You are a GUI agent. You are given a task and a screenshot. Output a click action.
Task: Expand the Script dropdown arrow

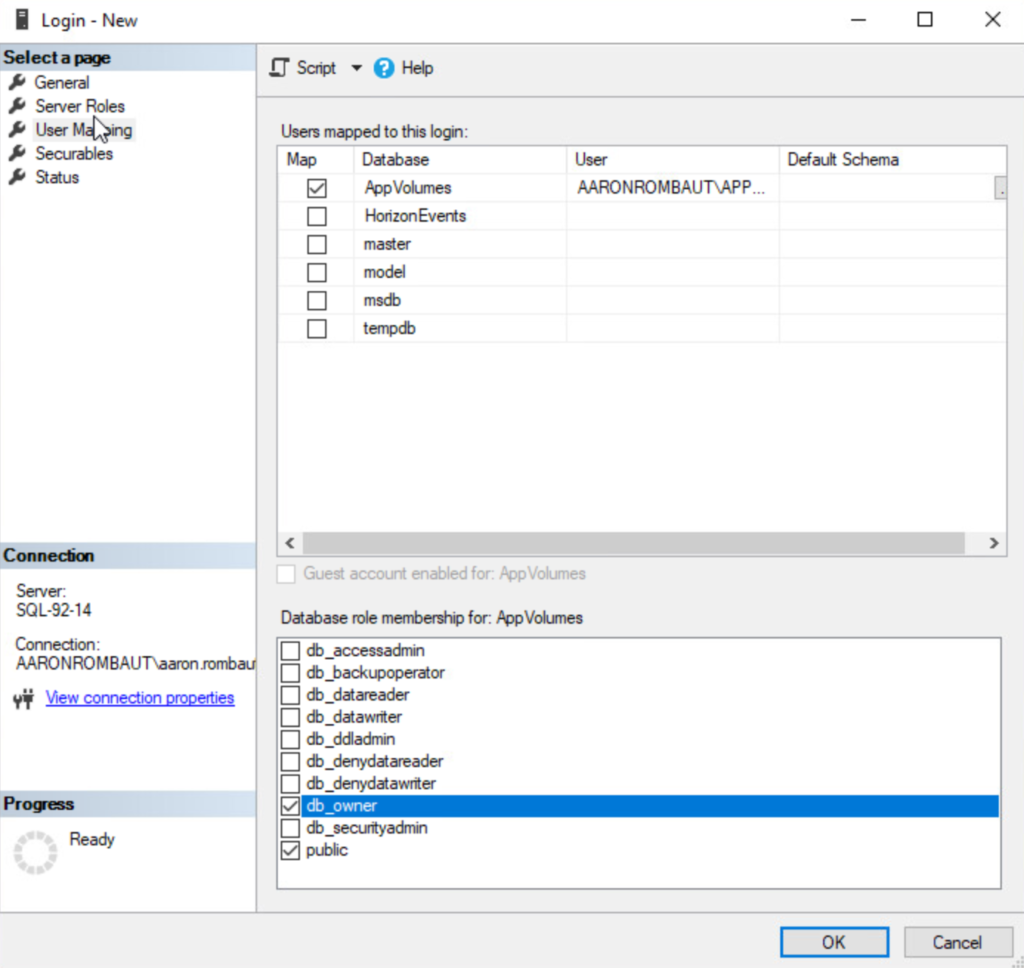pyautogui.click(x=357, y=68)
